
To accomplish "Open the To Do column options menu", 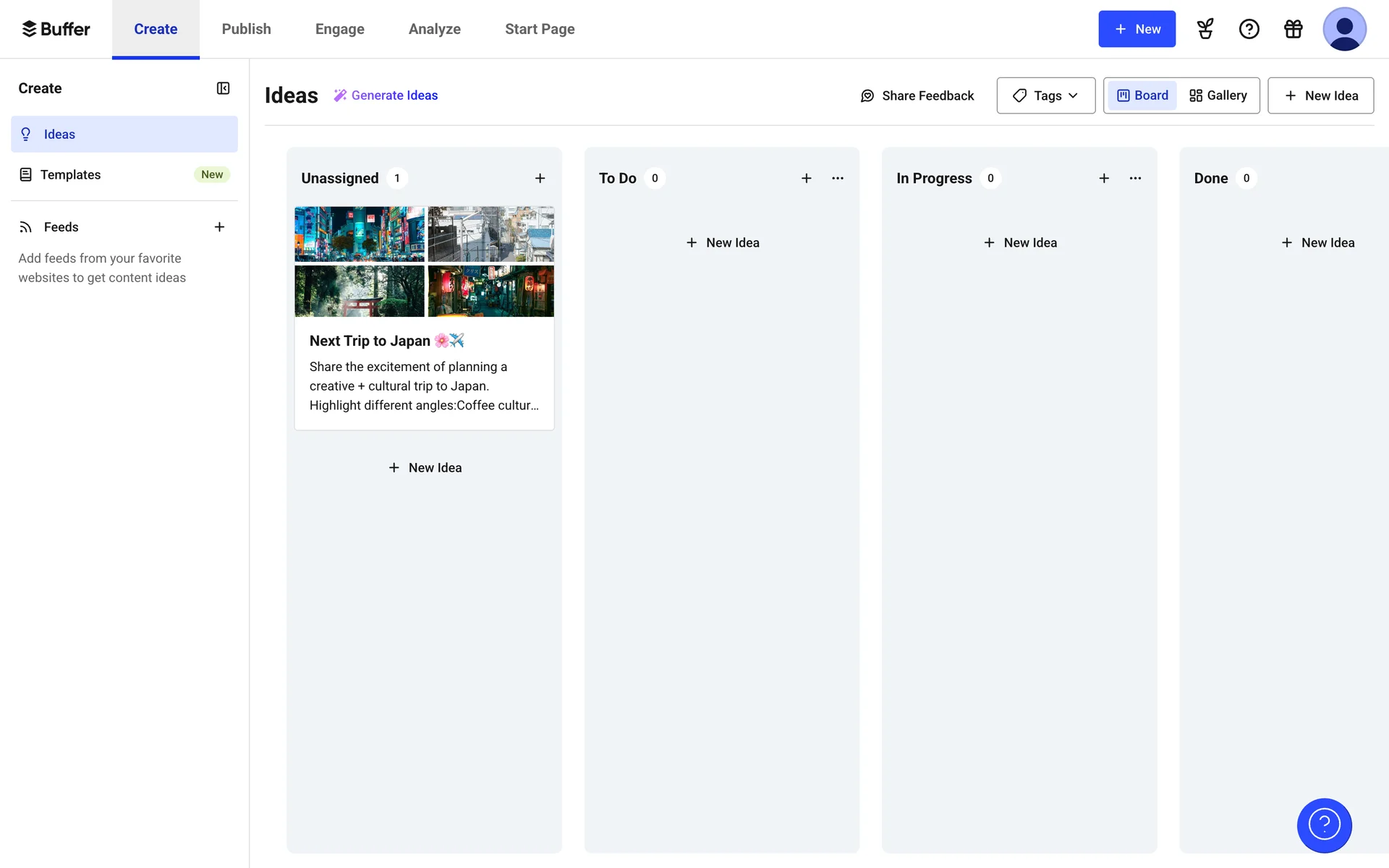I will (838, 178).
